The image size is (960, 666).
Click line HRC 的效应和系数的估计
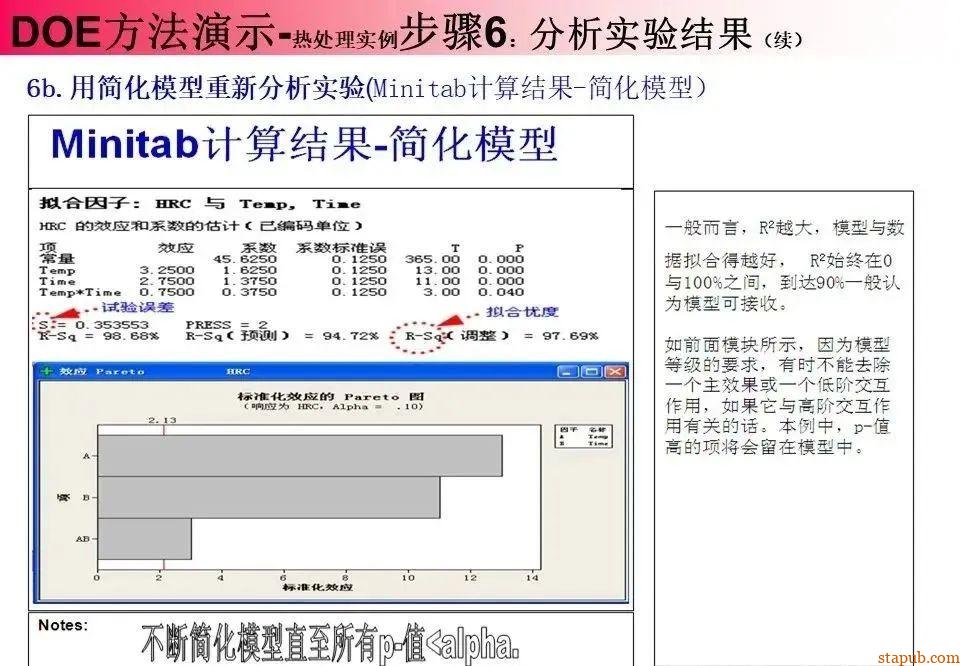tap(201, 226)
